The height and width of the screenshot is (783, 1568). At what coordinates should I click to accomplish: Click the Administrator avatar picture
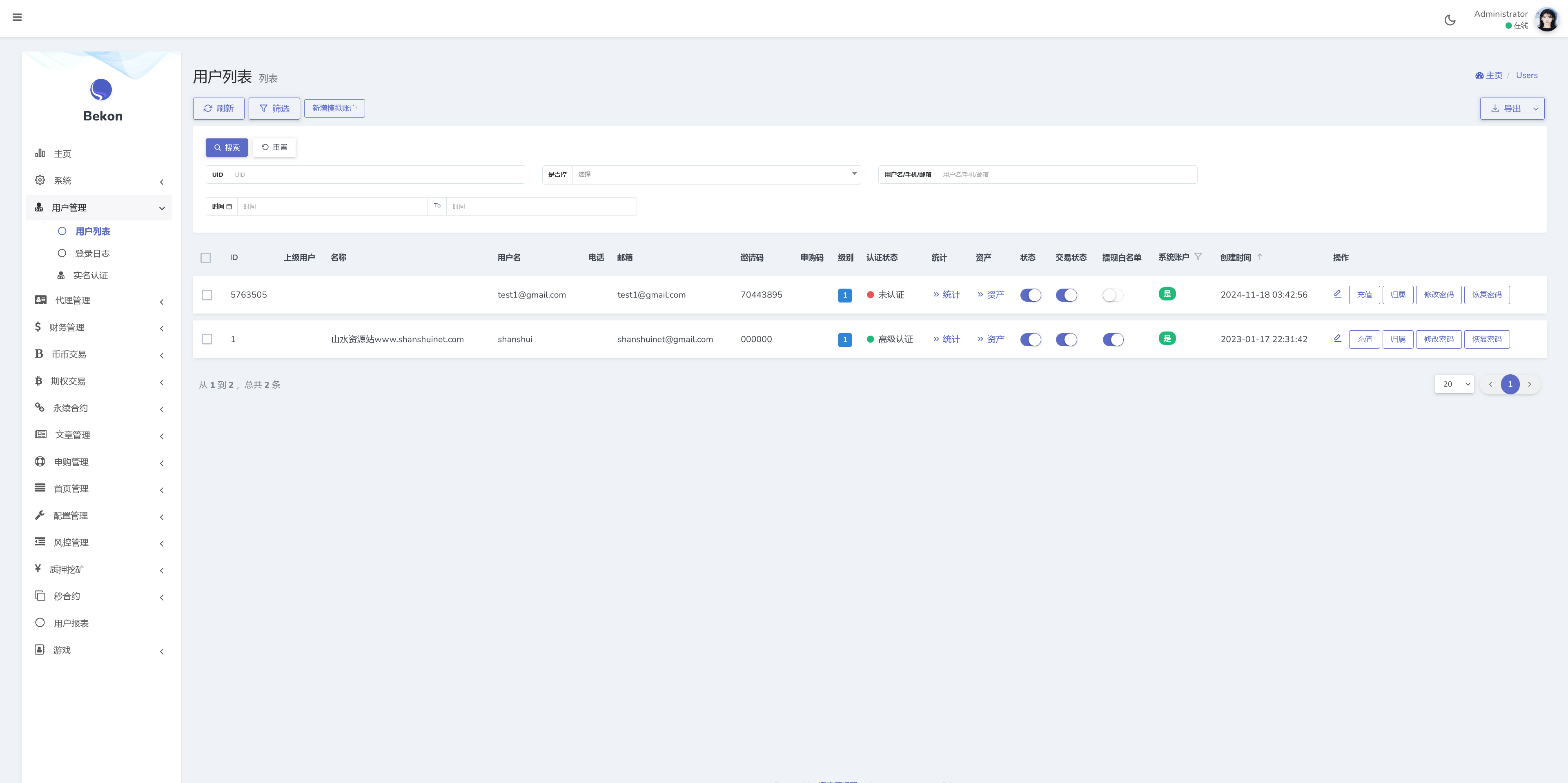1547,20
